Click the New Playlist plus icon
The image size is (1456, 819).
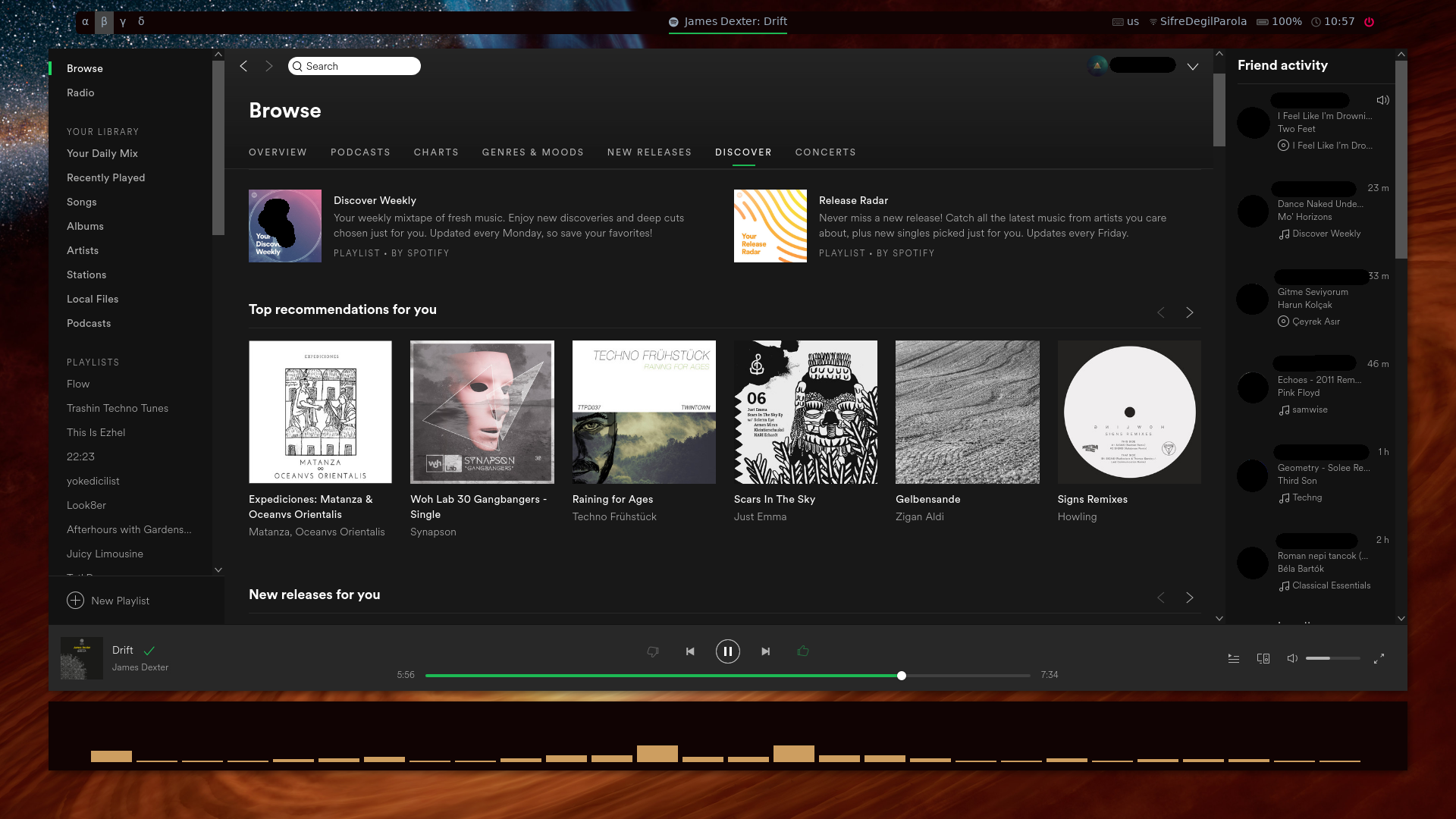point(75,601)
